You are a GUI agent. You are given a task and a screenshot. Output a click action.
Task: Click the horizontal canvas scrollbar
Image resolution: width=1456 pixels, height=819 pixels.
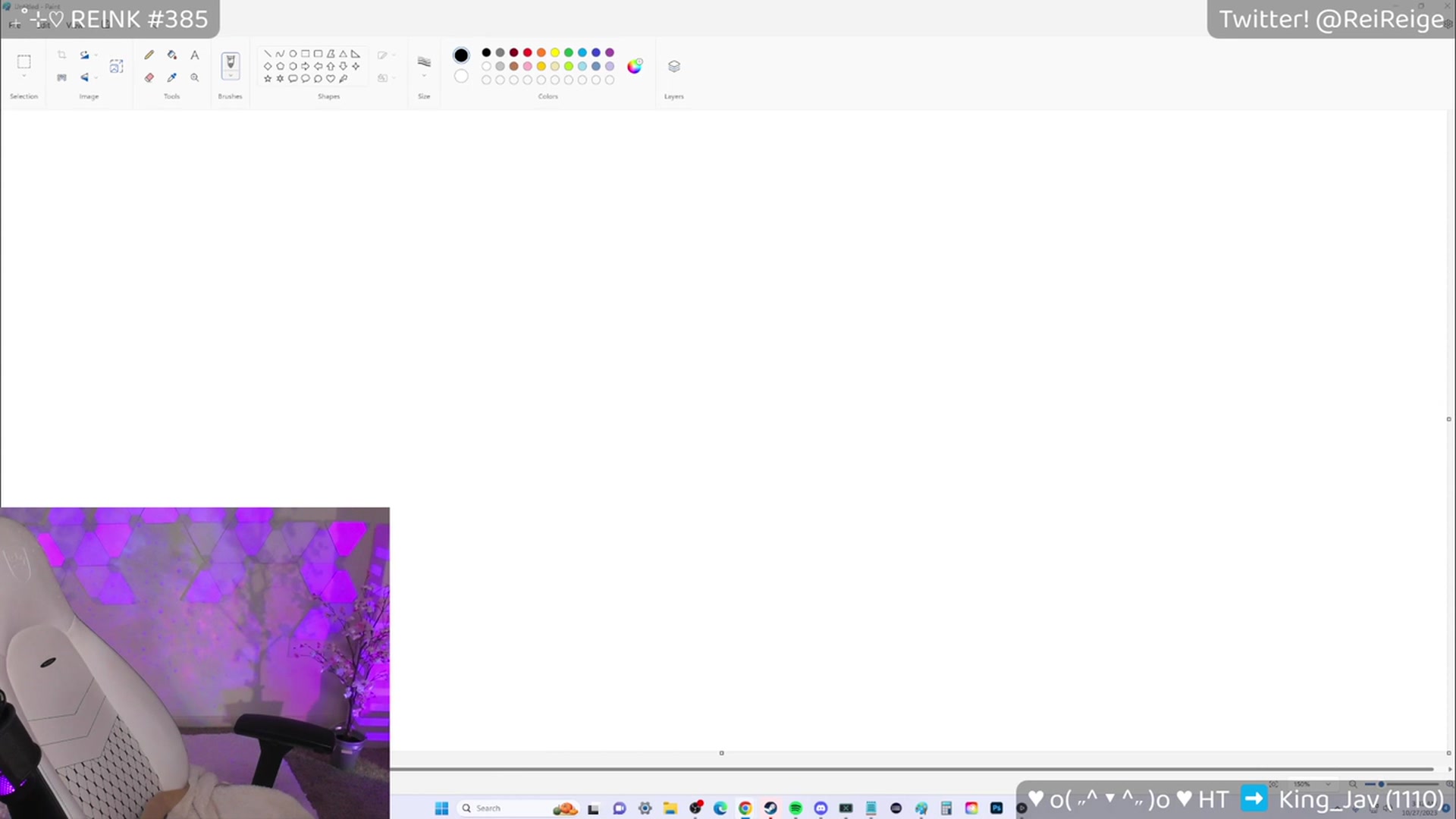[x=911, y=769]
